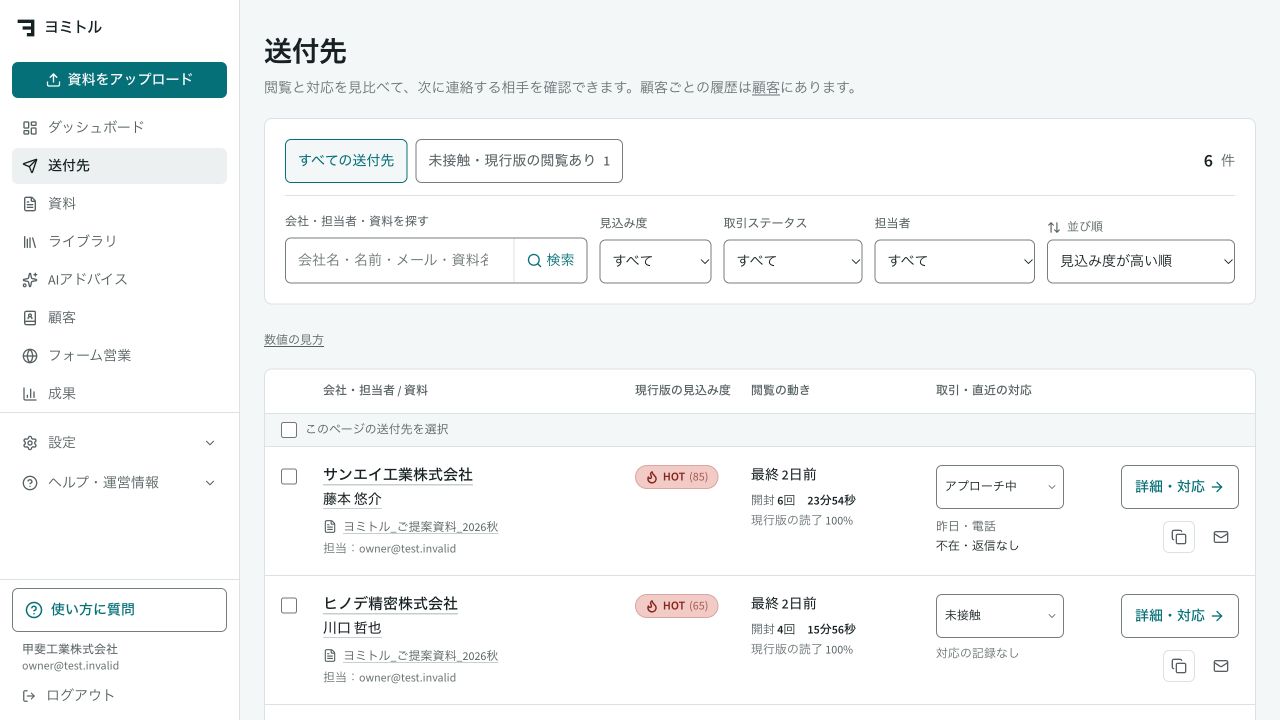Click the 資料 document icon in sidebar
The width and height of the screenshot is (1280, 720).
[x=30, y=204]
